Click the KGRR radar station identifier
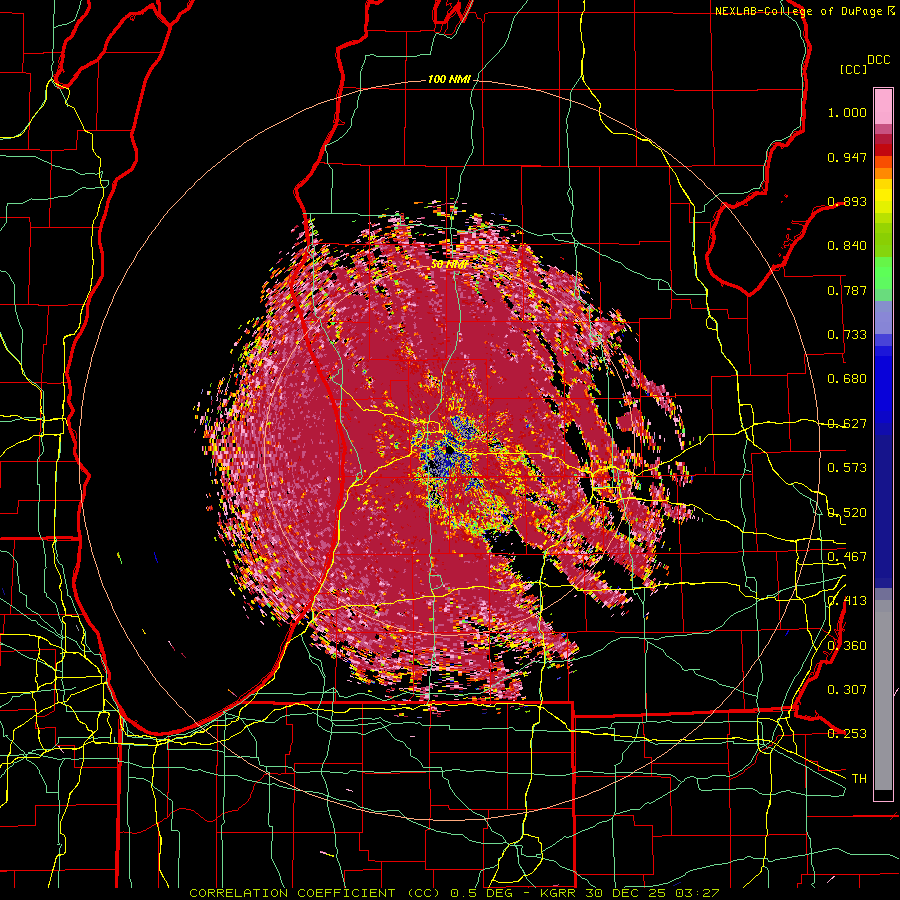The image size is (900, 900). pyautogui.click(x=560, y=893)
